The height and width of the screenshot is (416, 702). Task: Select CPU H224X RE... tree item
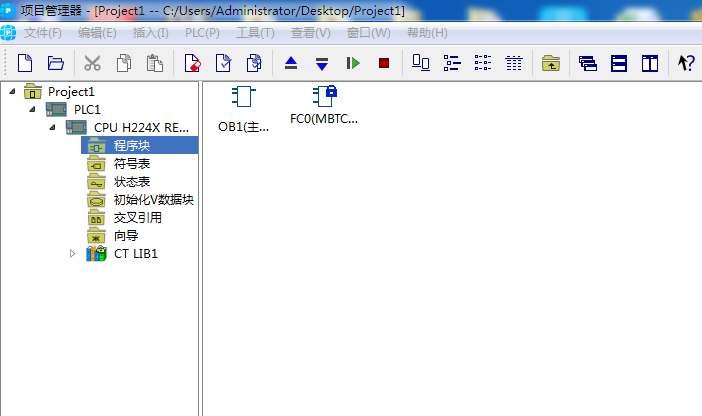[141, 128]
